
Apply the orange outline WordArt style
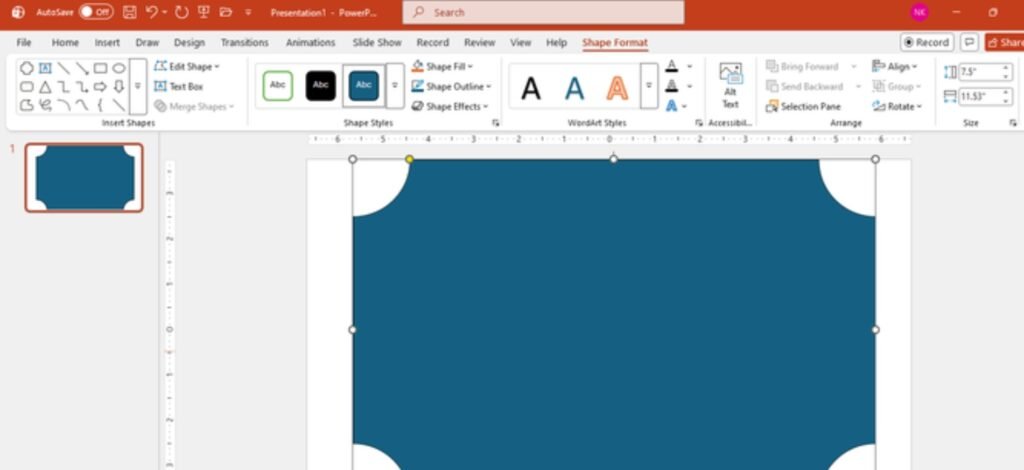tap(616, 87)
